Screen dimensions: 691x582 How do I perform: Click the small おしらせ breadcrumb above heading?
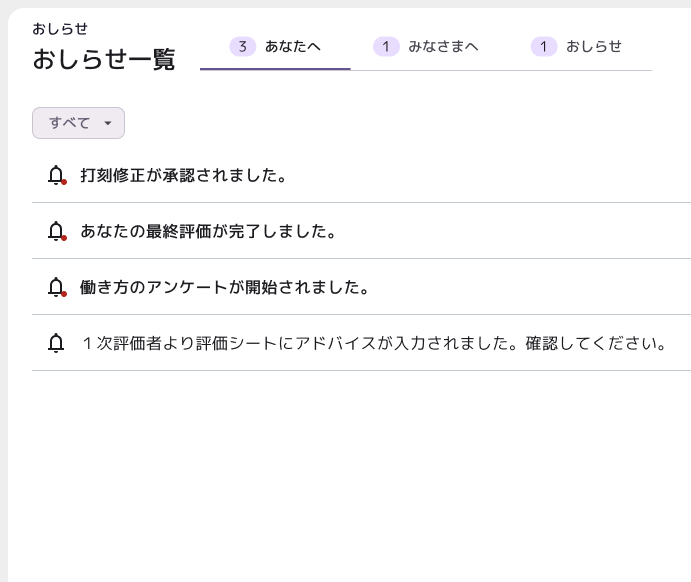tap(60, 29)
